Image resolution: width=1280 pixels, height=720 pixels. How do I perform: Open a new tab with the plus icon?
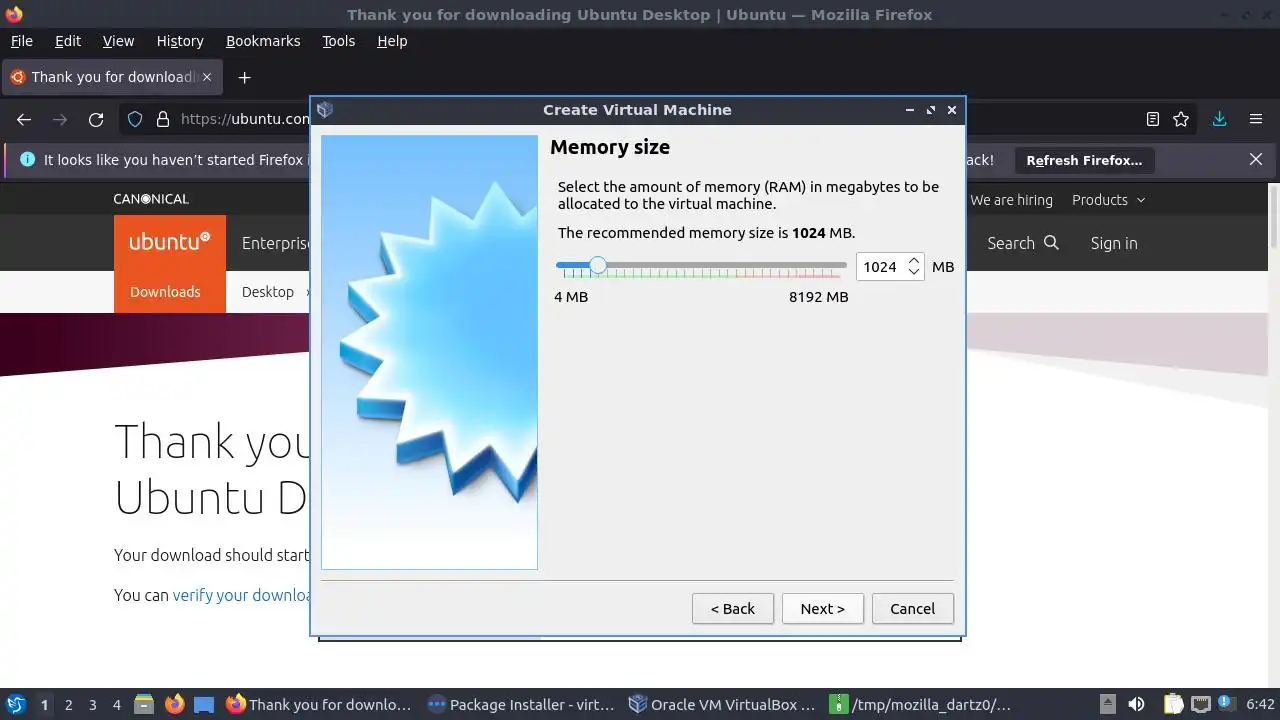pyautogui.click(x=244, y=77)
